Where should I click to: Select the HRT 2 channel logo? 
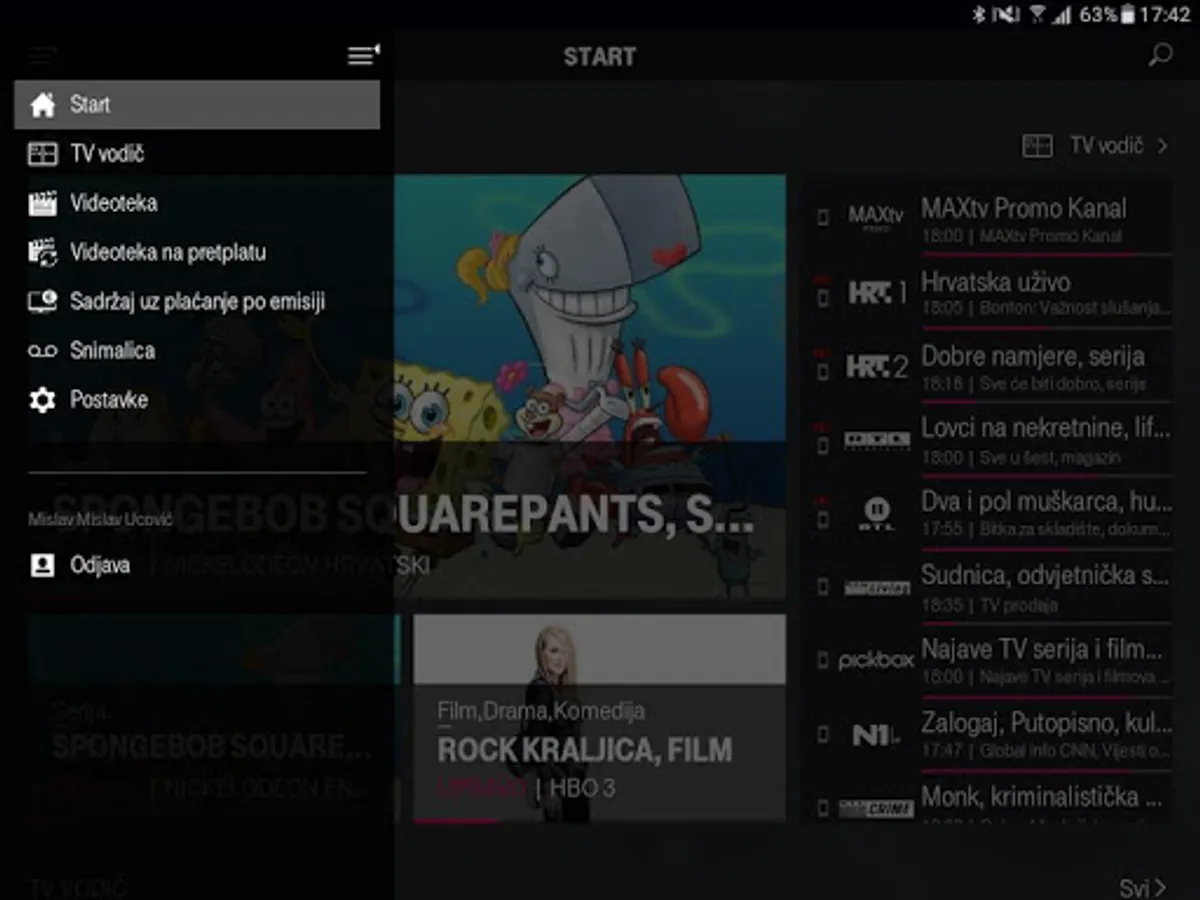(877, 367)
